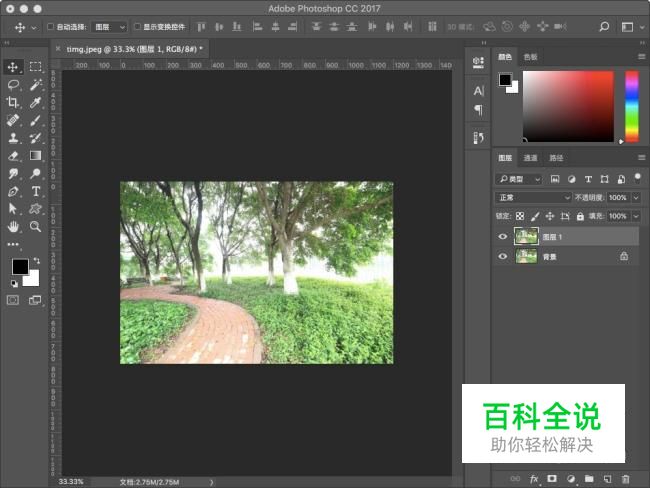Select the Rectangular Marquee tool

(x=35, y=67)
